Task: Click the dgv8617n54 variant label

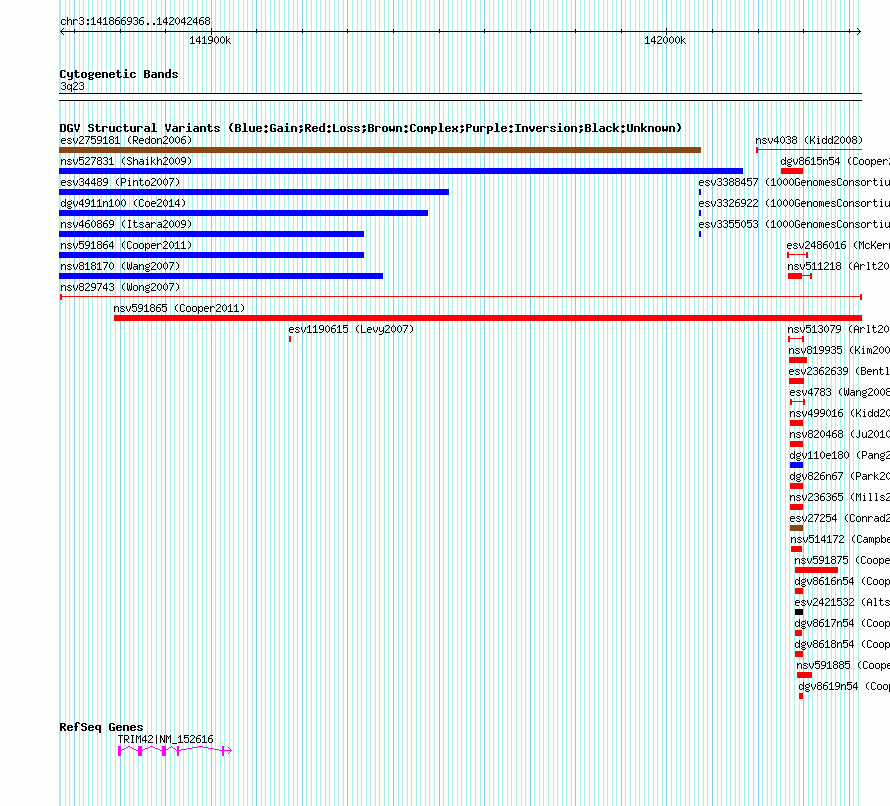Action: coord(842,623)
